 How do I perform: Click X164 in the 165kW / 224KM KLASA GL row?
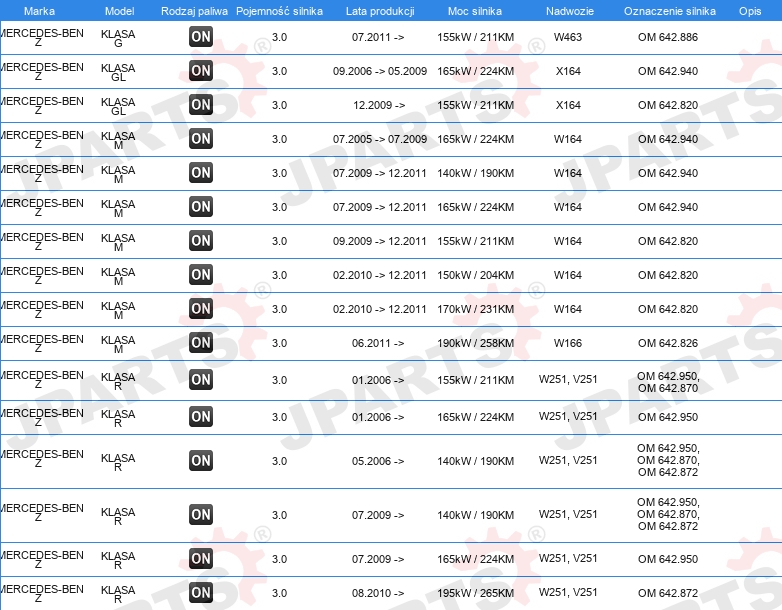coord(568,71)
